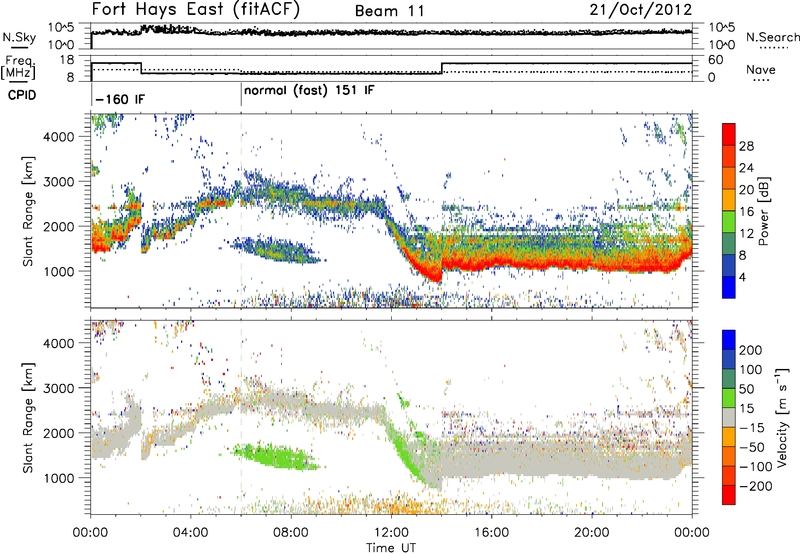Click the '60' tick on Nave axis
Image resolution: width=800 pixels, height=554 pixels.
[715, 60]
